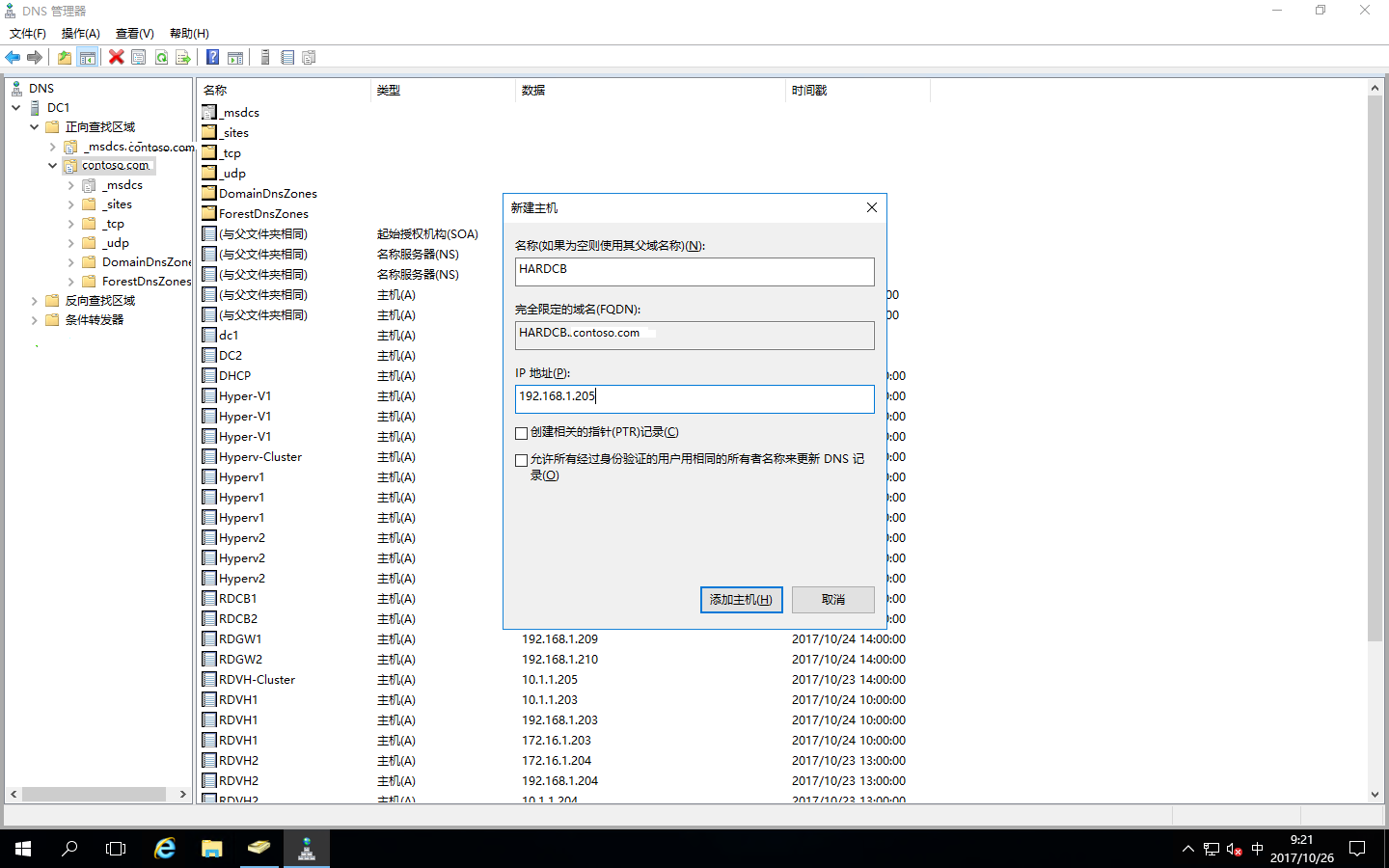Expand _msdcs.contoso.com zone node

[52, 147]
